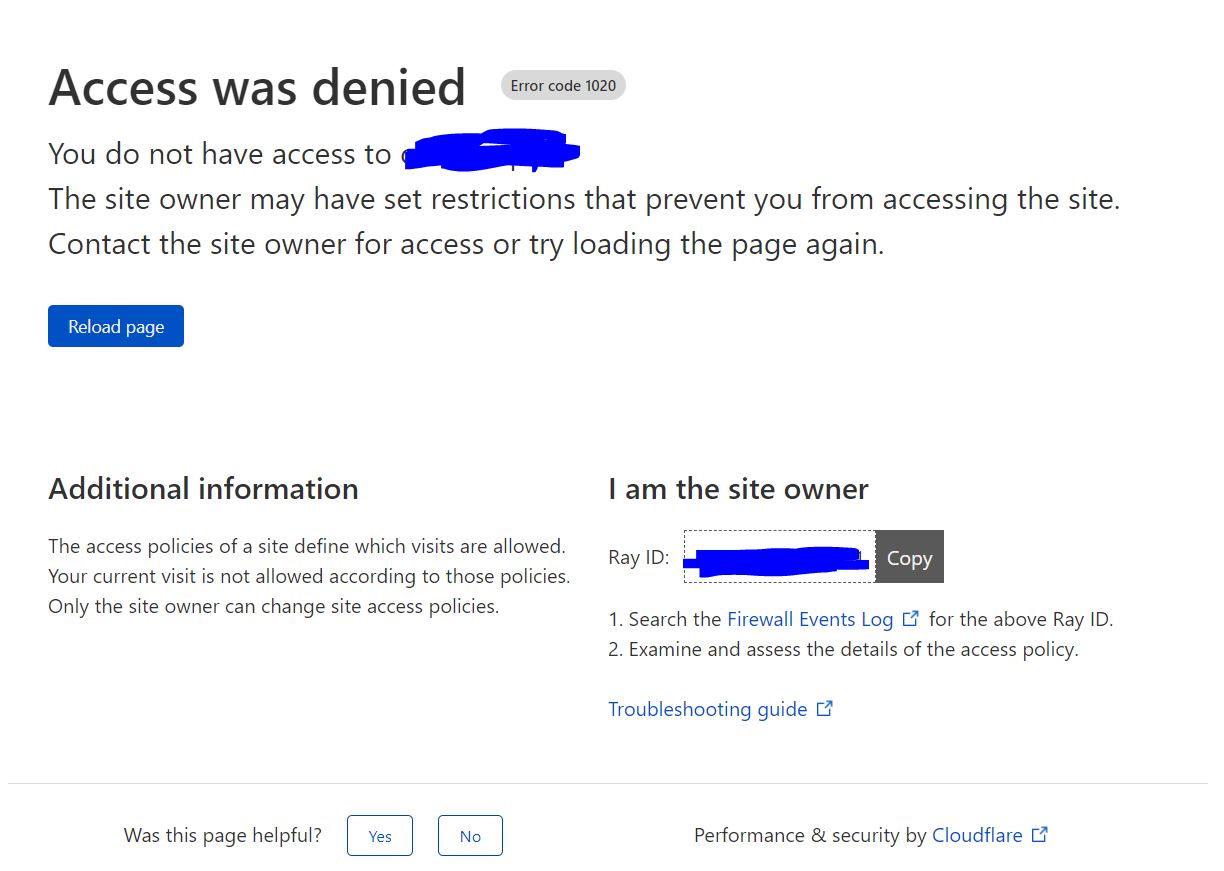Viewport: 1224px width, 871px height.
Task: Click the Performance & security by text
Action: point(810,835)
